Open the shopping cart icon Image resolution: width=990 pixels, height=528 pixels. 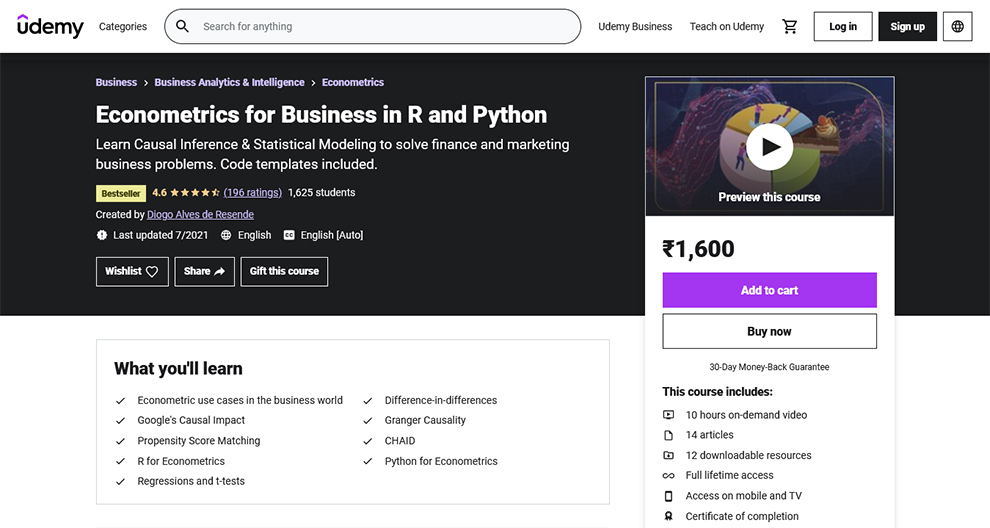[x=790, y=27]
